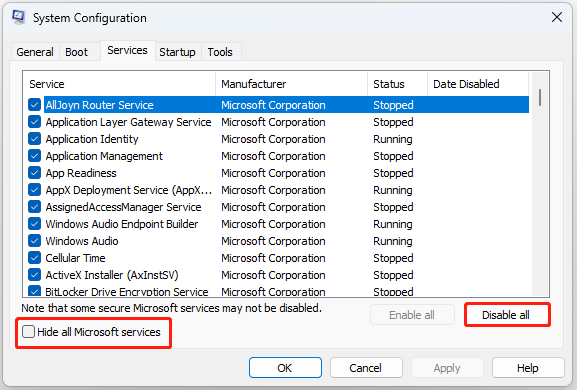
Task: Check Hide all Microsoft services
Action: [x=28, y=332]
